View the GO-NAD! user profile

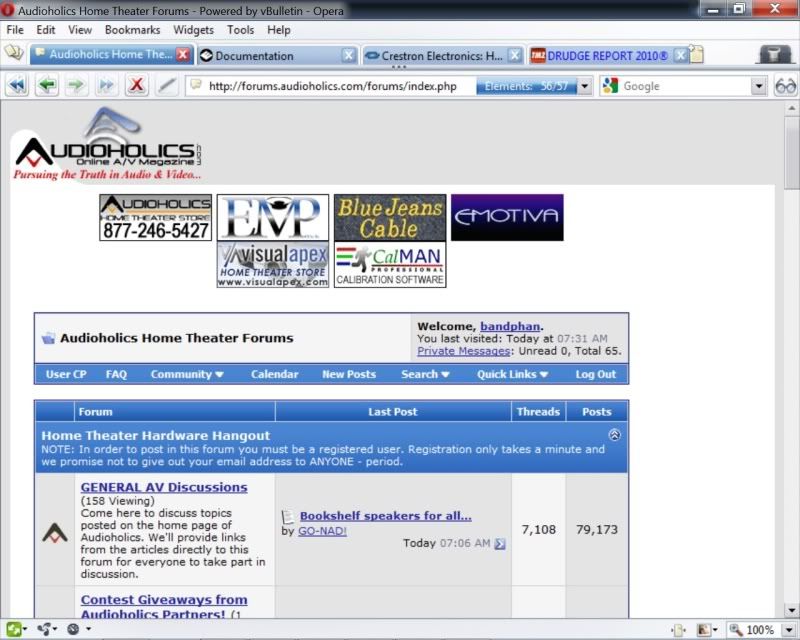(x=322, y=531)
